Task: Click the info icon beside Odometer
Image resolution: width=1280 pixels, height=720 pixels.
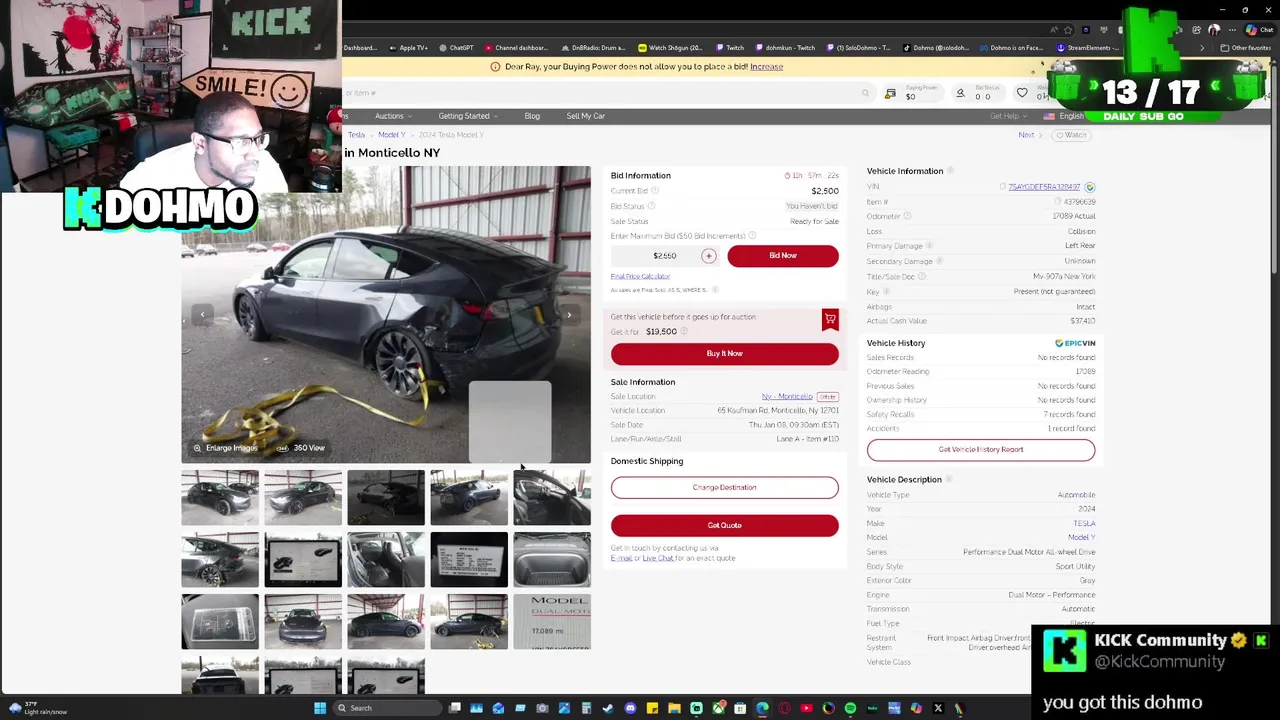Action: coord(908,216)
